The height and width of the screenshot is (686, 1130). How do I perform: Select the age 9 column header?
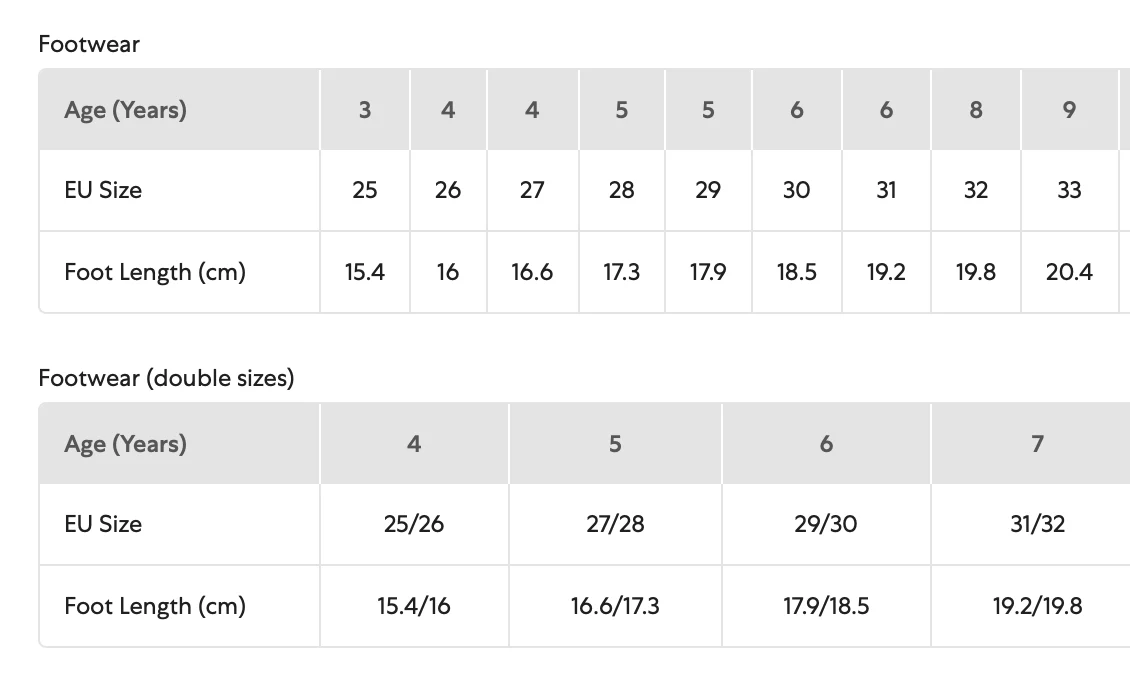coord(1069,110)
